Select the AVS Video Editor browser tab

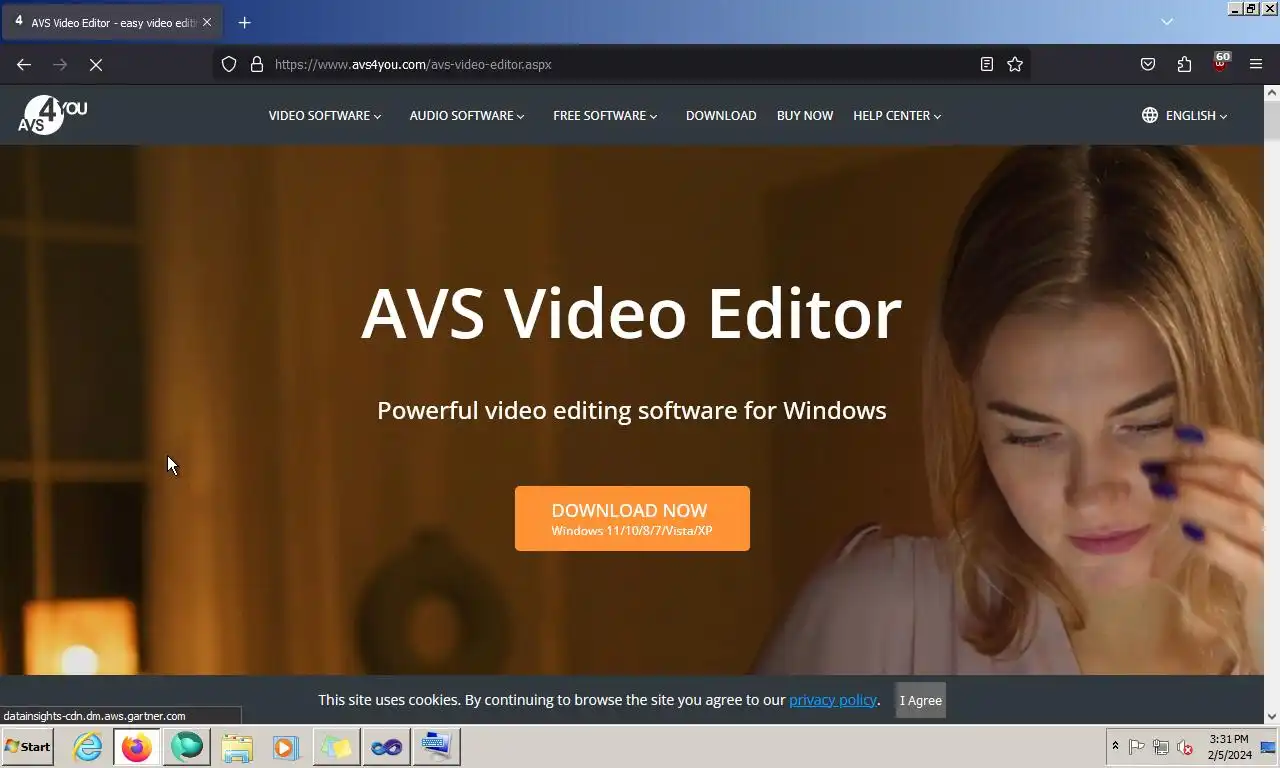tap(112, 22)
